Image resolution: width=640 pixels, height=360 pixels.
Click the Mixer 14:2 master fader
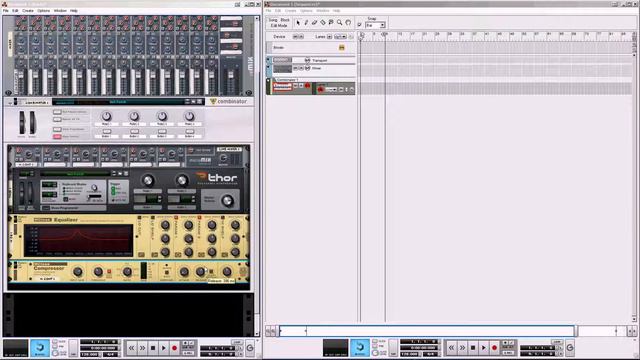click(x=231, y=76)
